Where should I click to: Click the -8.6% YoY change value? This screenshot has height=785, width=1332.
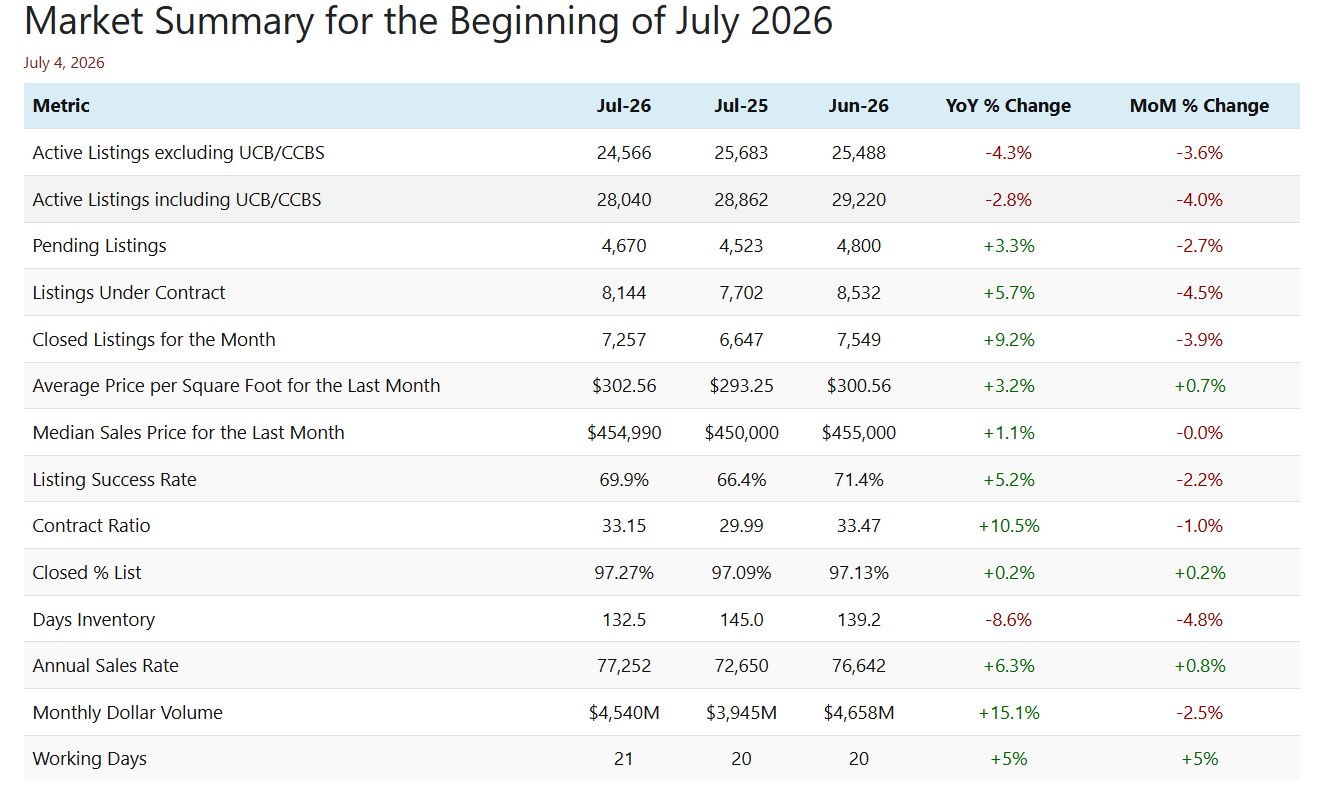coord(1008,620)
